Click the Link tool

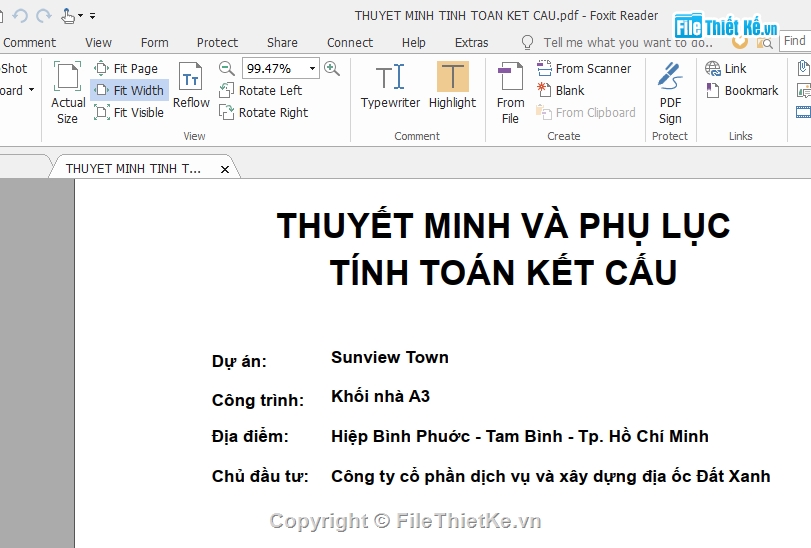(726, 68)
